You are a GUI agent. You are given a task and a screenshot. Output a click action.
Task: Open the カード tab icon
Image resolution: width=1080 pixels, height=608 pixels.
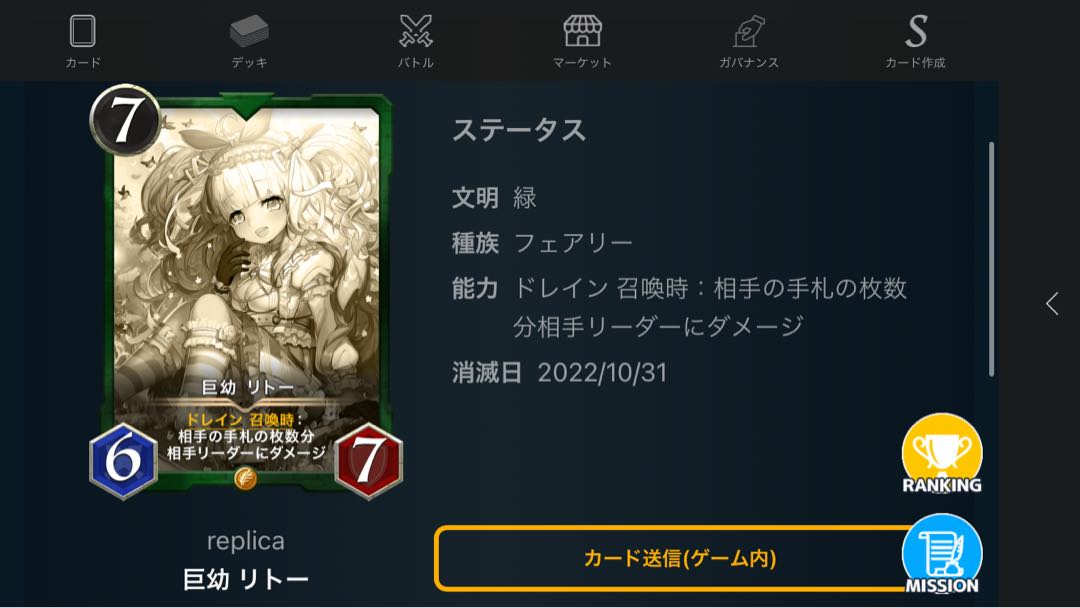click(83, 31)
